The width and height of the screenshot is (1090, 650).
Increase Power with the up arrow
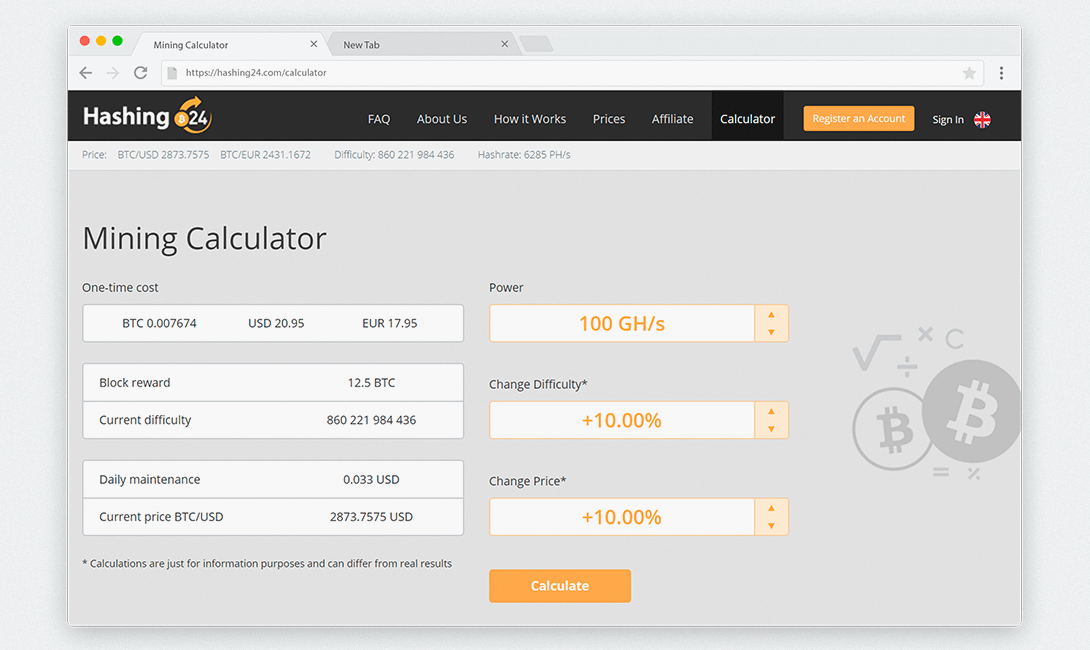[x=771, y=314]
